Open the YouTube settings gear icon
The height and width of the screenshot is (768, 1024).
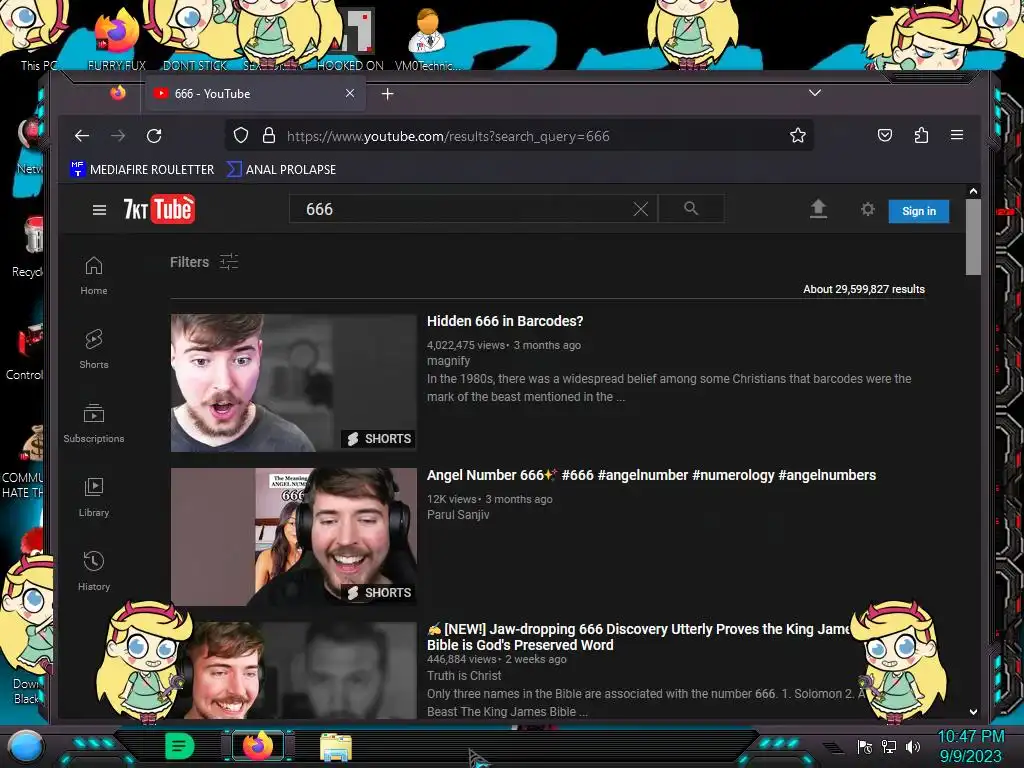[x=867, y=209]
